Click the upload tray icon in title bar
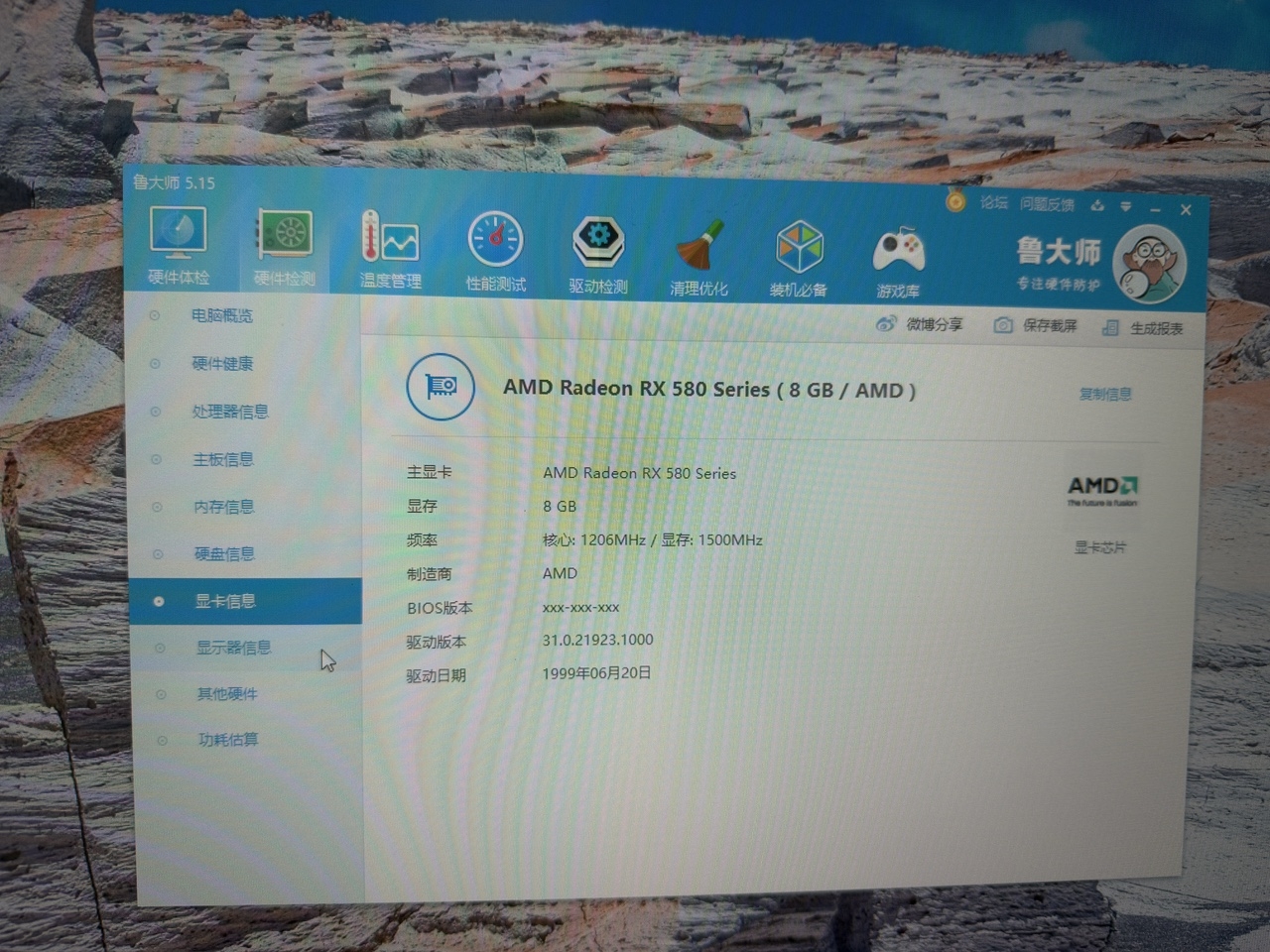This screenshot has width=1270, height=952. 1097,205
